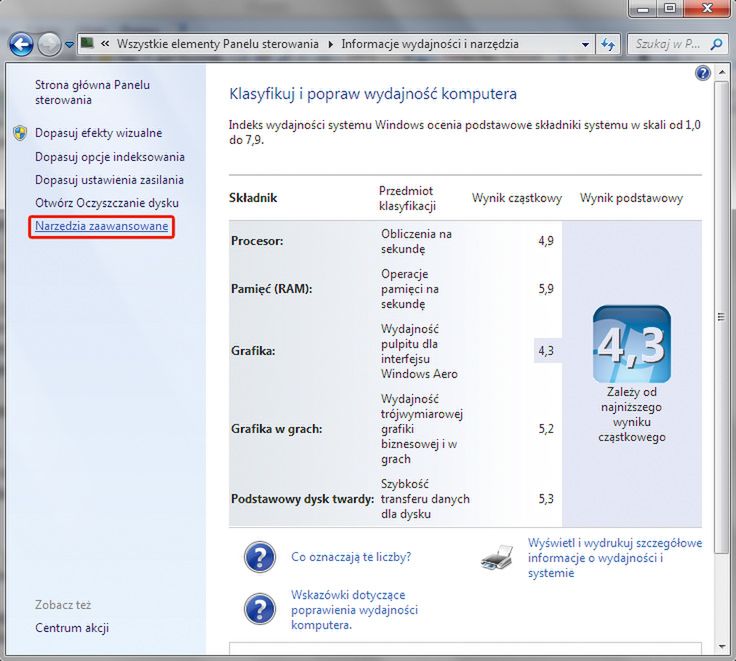Open 'Strona główna Panelu sterowania' link
The width and height of the screenshot is (736, 661).
pyautogui.click(x=92, y=92)
